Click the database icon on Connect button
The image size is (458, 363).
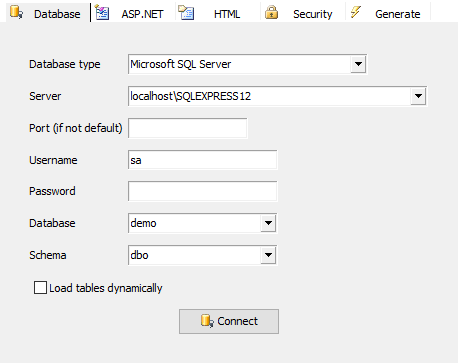[207, 321]
